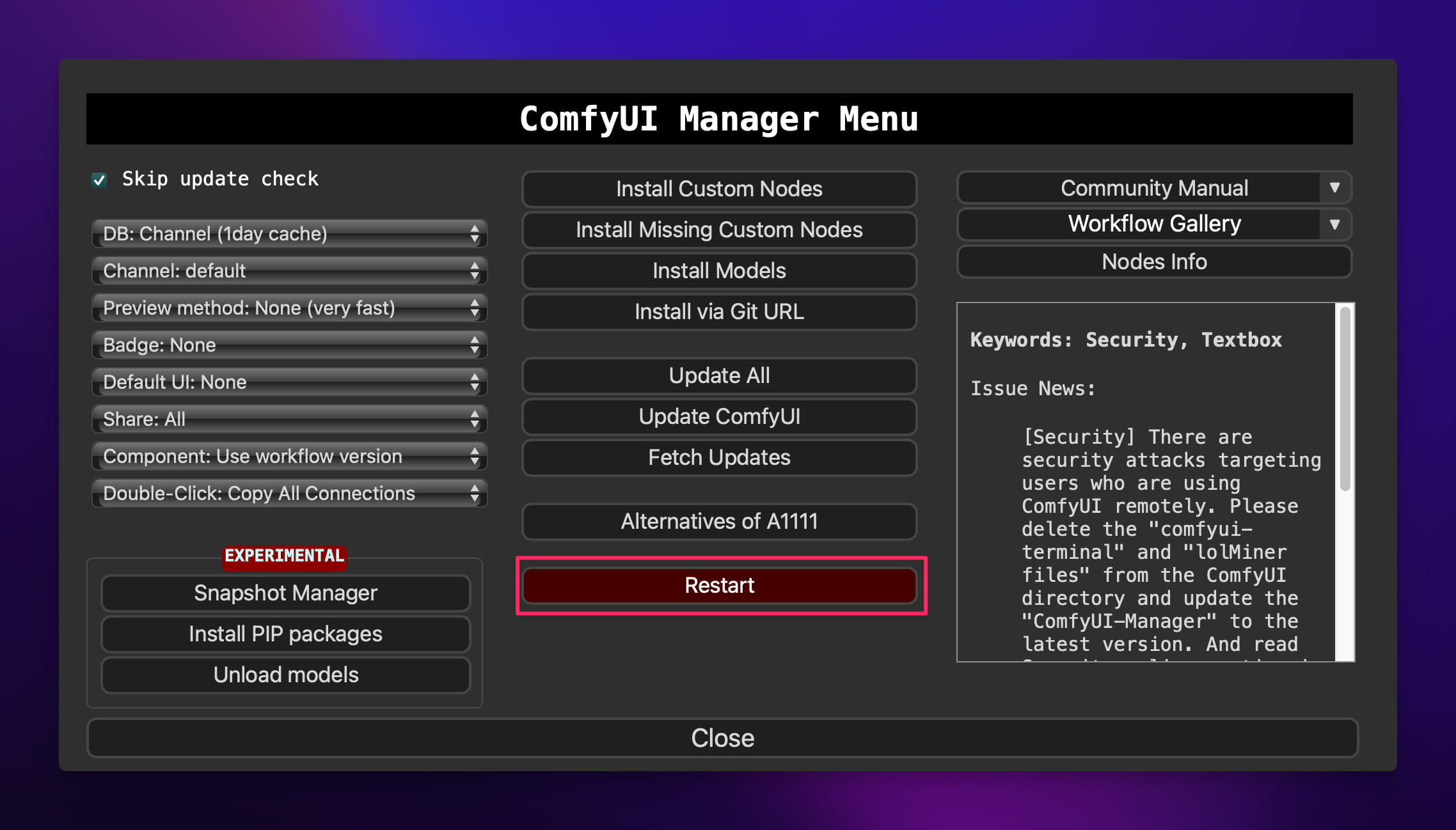This screenshot has height=830, width=1456.
Task: Close the Manager menu
Action: point(722,739)
